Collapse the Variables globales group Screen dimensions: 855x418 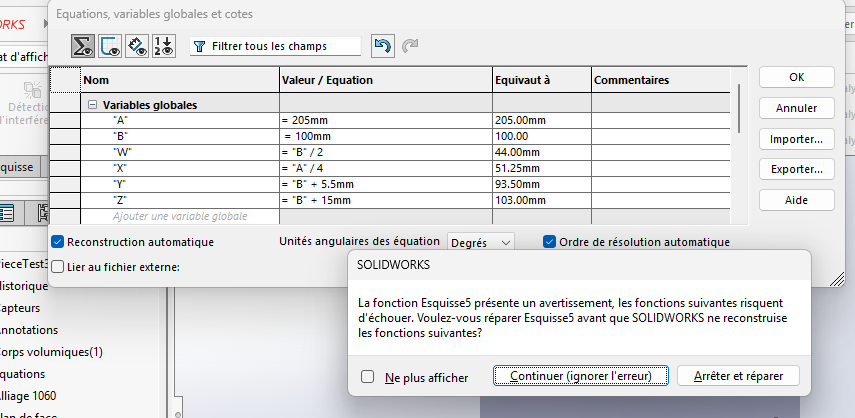click(x=92, y=105)
